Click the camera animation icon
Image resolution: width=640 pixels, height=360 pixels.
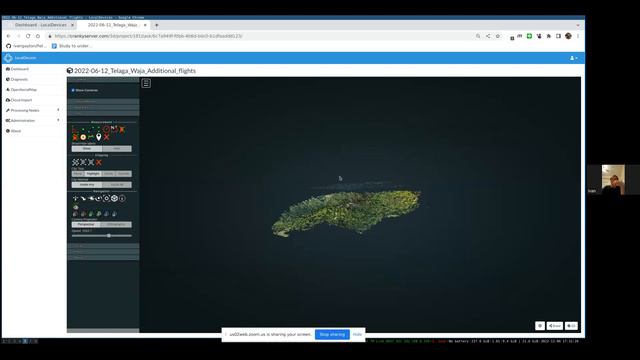click(x=76, y=207)
